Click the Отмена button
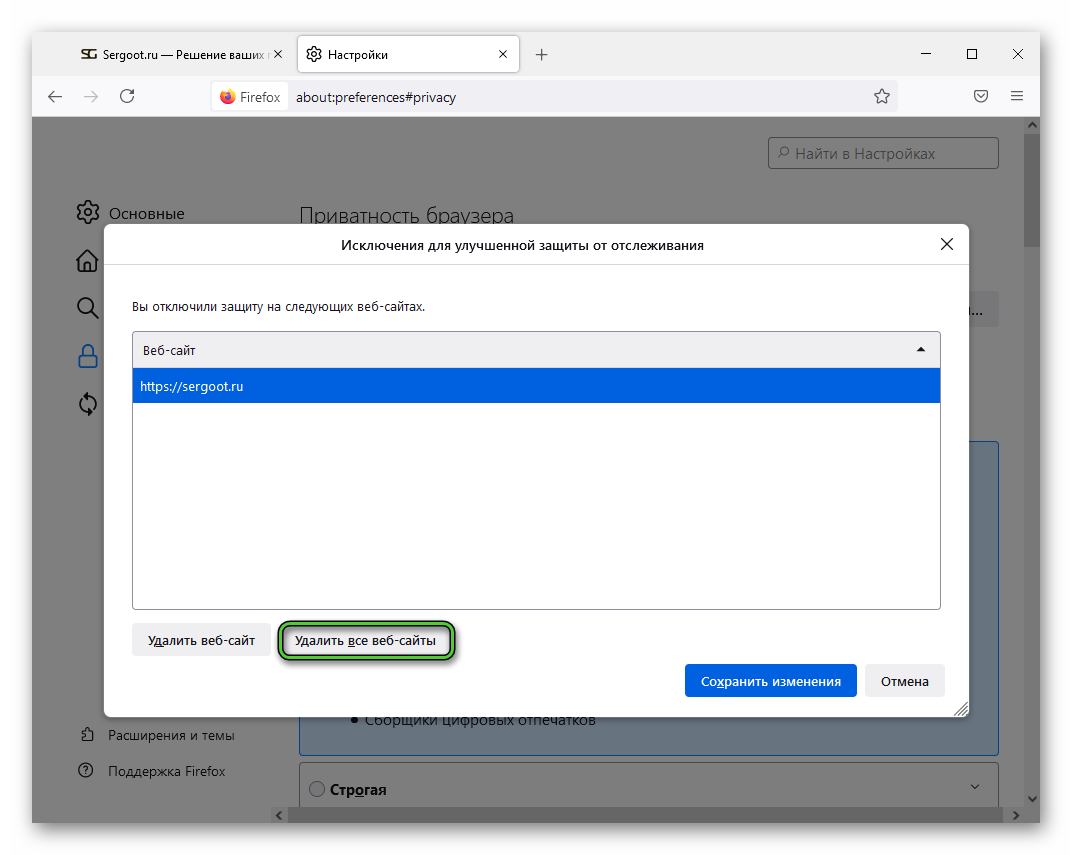The height and width of the screenshot is (855, 1072). 904,681
